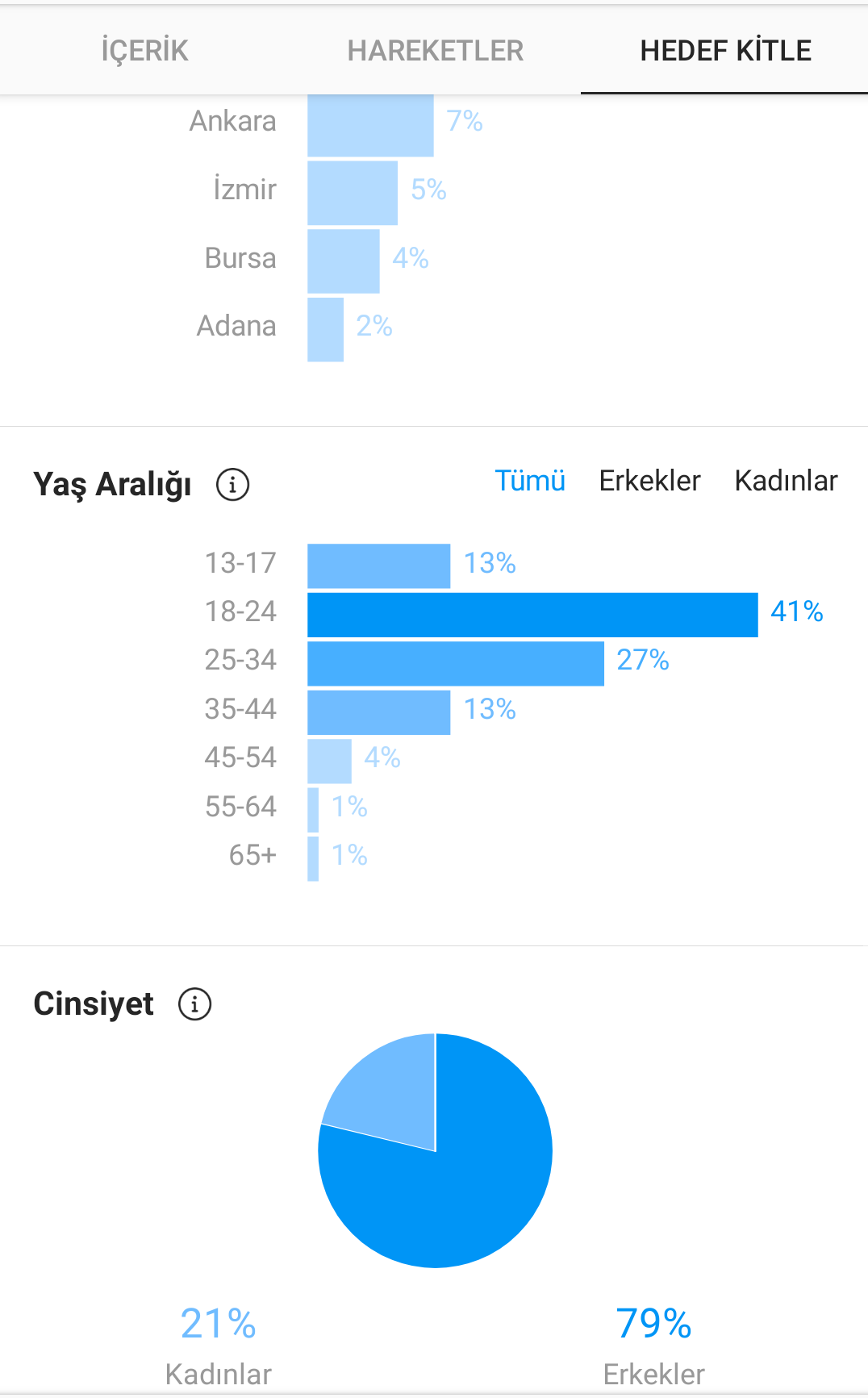Viewport: 868px width, 1398px height.
Task: Tap the Bursa location bar
Action: pyautogui.click(x=344, y=261)
